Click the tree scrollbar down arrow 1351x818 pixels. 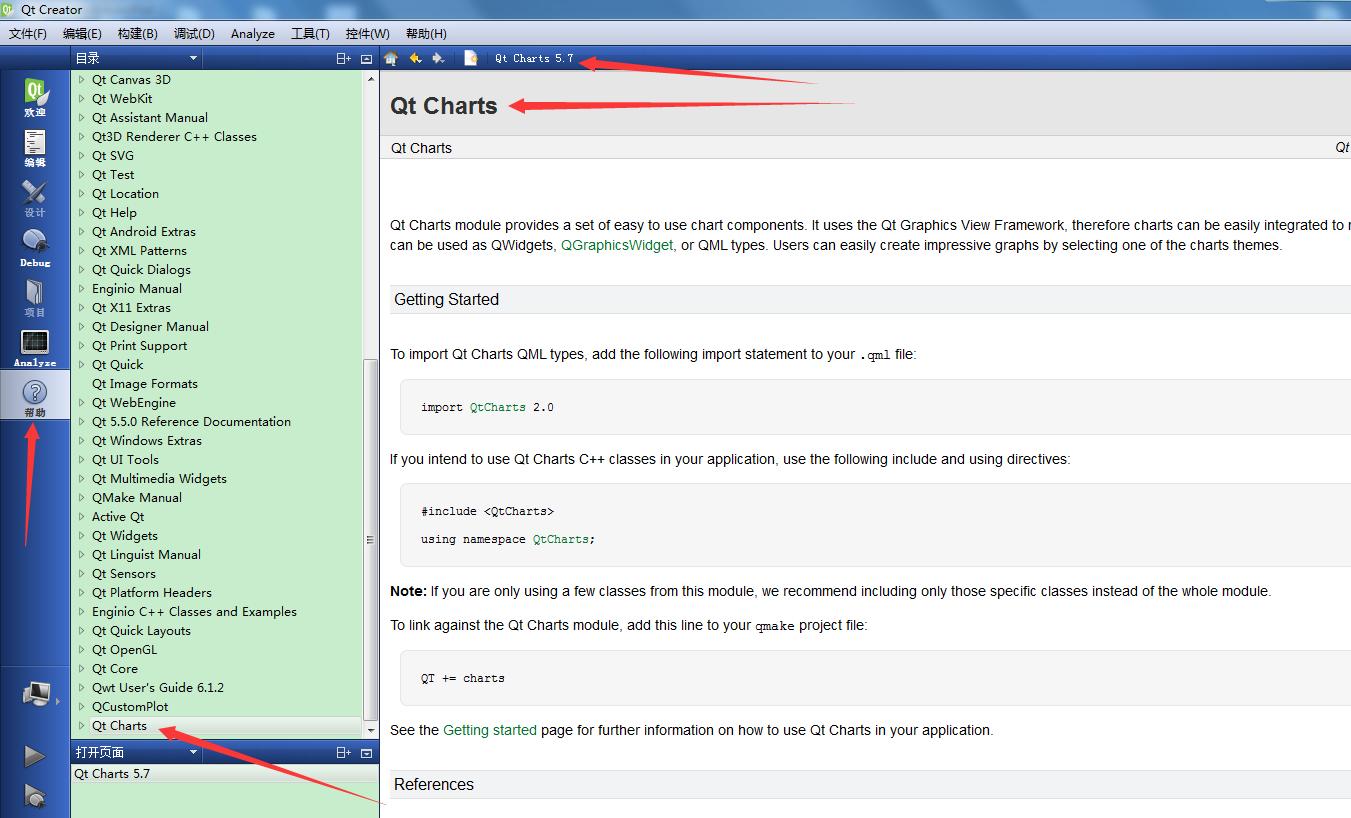tap(371, 731)
